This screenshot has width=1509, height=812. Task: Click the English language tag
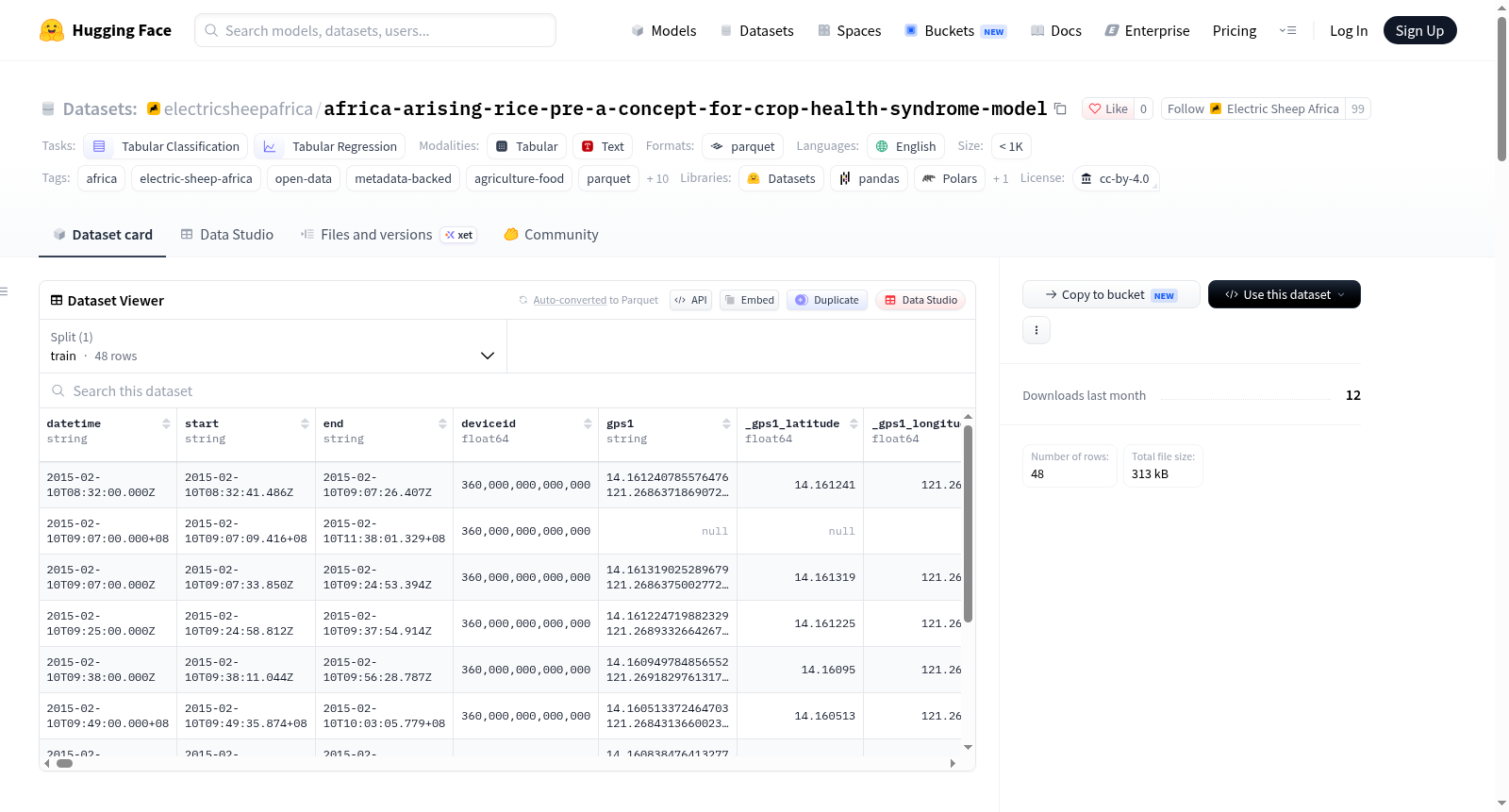click(905, 146)
